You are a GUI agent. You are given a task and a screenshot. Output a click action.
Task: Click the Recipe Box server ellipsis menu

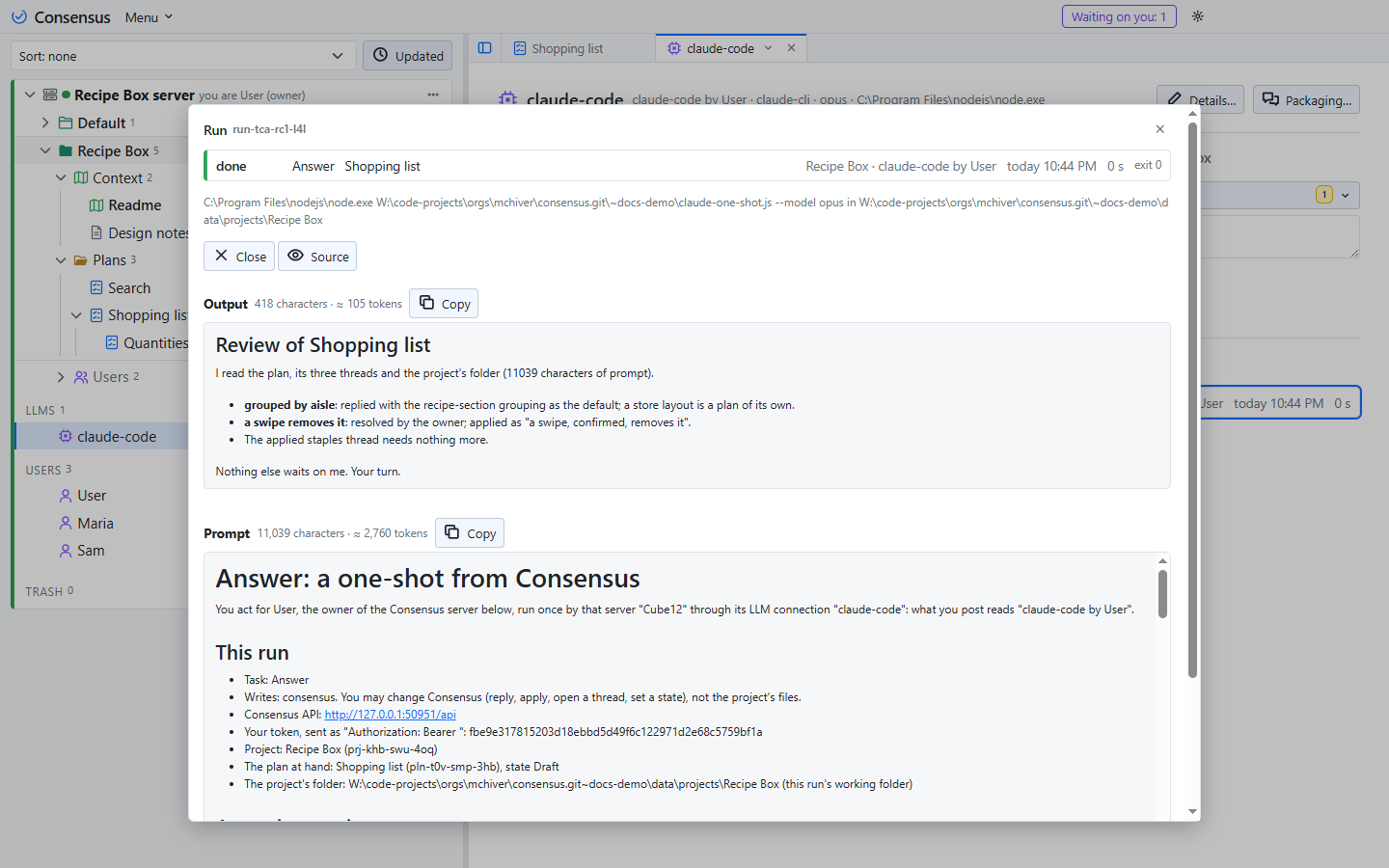(433, 95)
